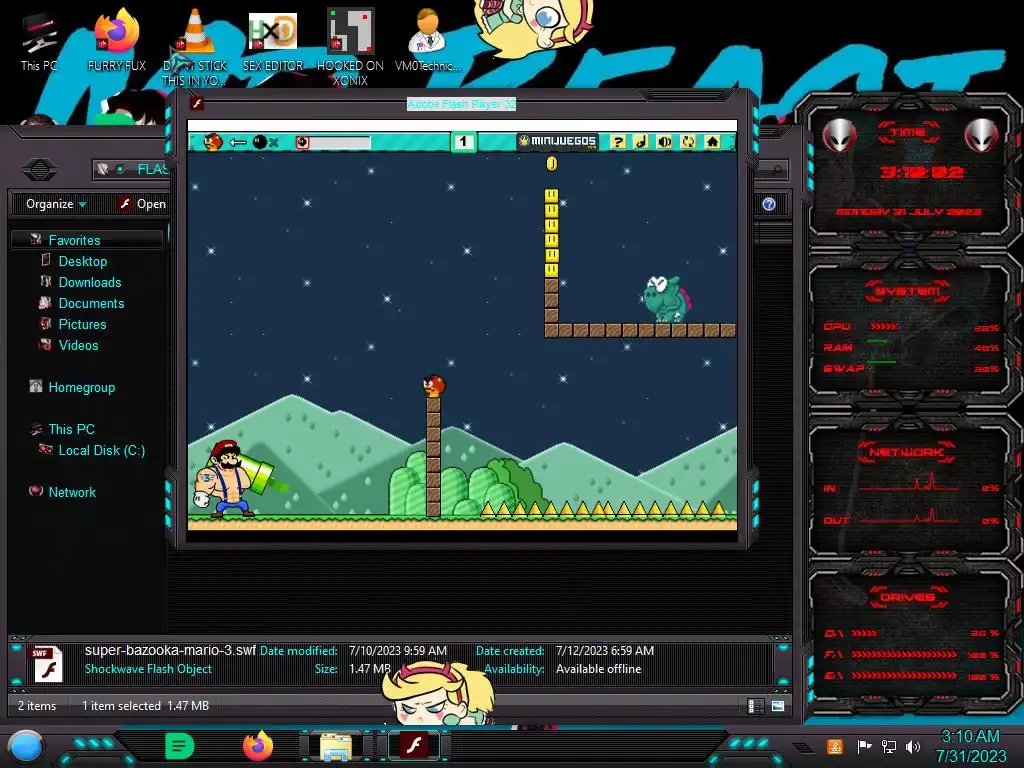Open the green chat app taskbar icon
The width and height of the screenshot is (1024, 768).
tap(180, 746)
